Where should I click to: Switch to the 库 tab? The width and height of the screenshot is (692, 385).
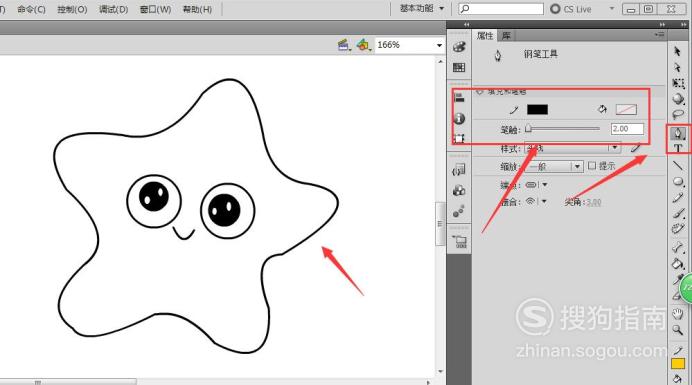[x=506, y=36]
